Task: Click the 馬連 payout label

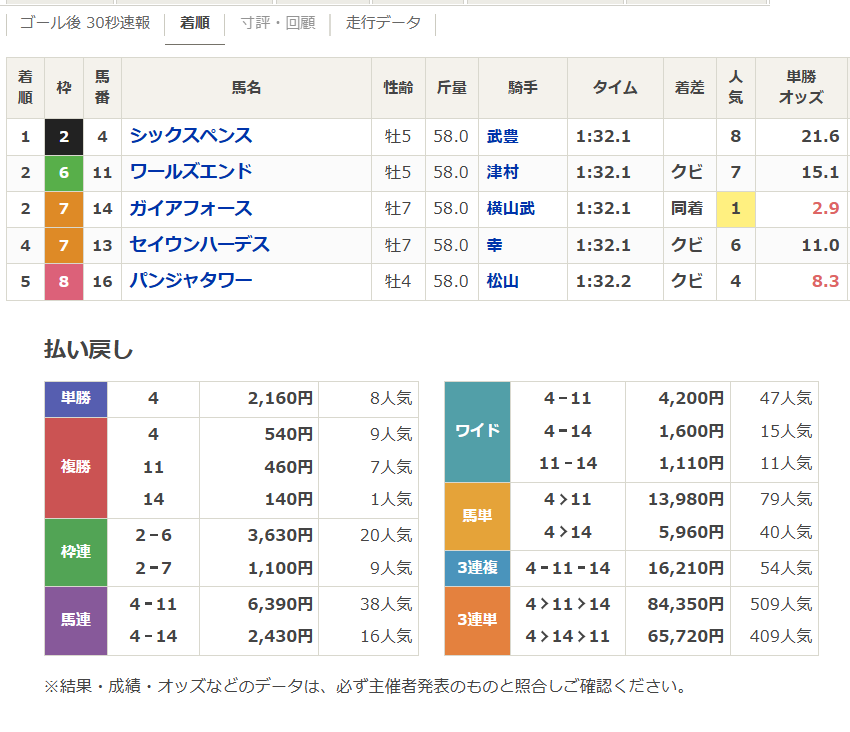Action: click(76, 620)
